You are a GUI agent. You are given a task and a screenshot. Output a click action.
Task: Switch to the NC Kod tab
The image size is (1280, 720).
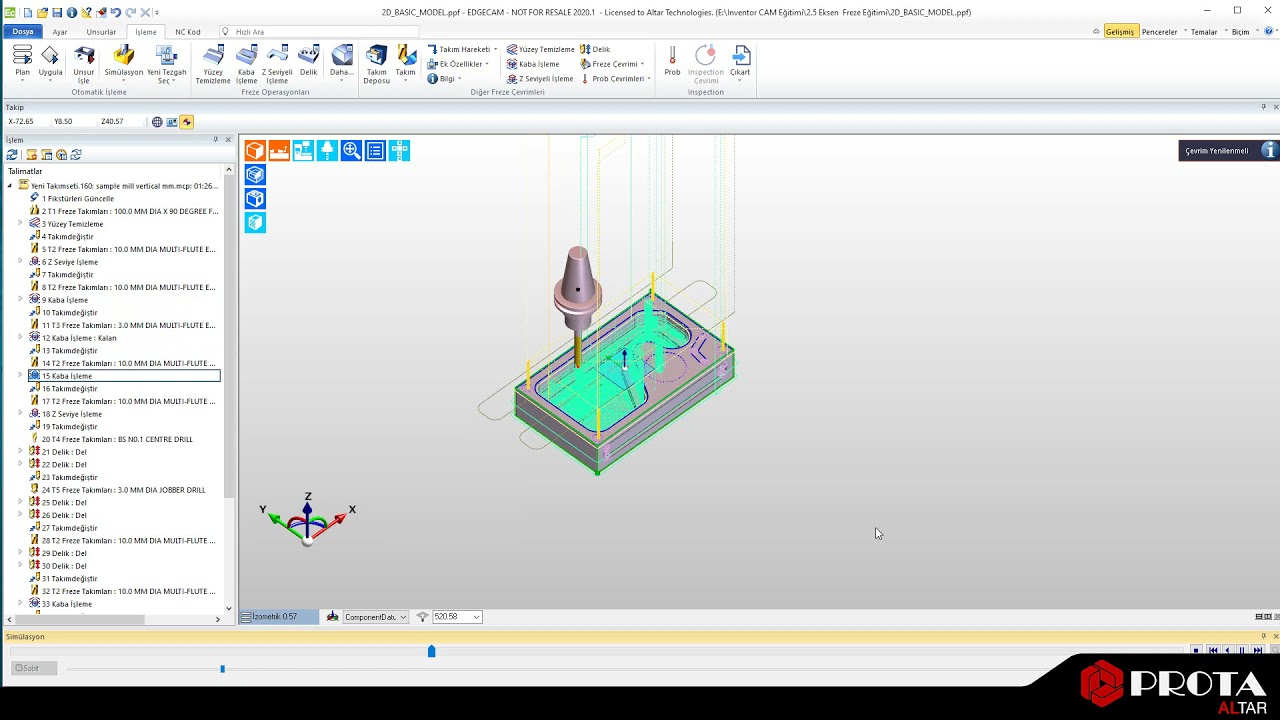pos(188,32)
